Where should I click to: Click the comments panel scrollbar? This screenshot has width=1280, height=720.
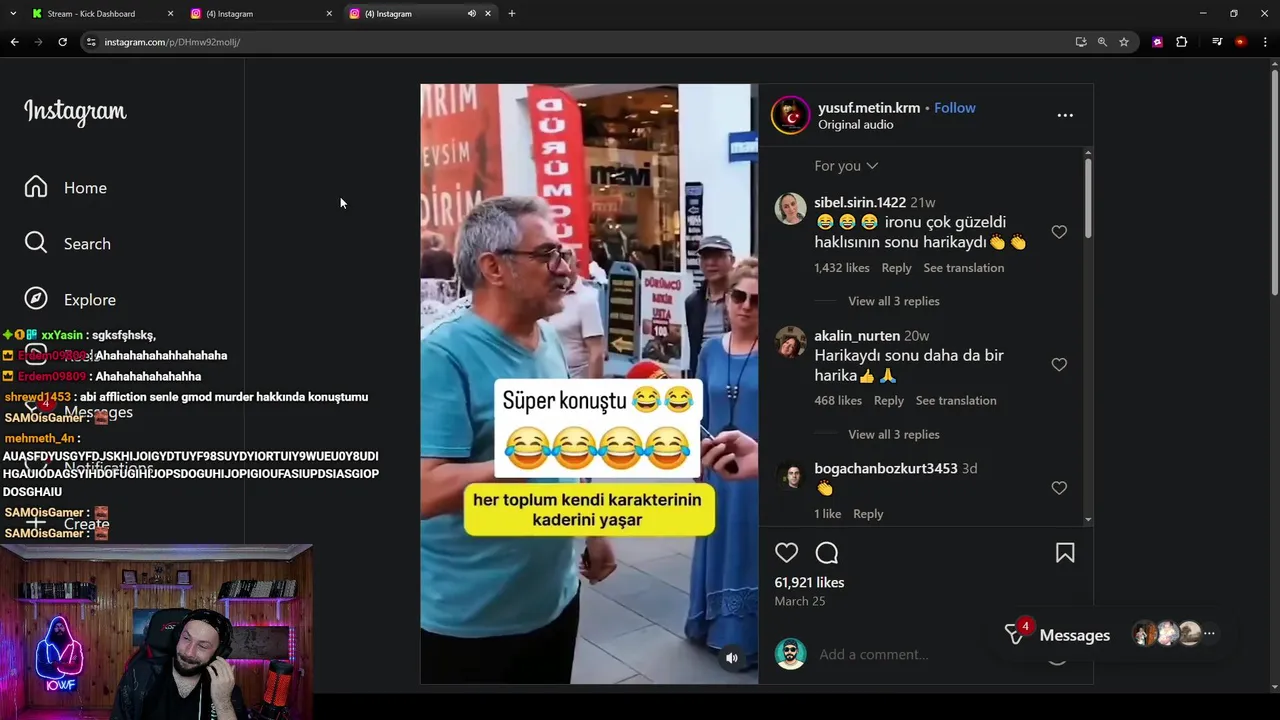1088,198
